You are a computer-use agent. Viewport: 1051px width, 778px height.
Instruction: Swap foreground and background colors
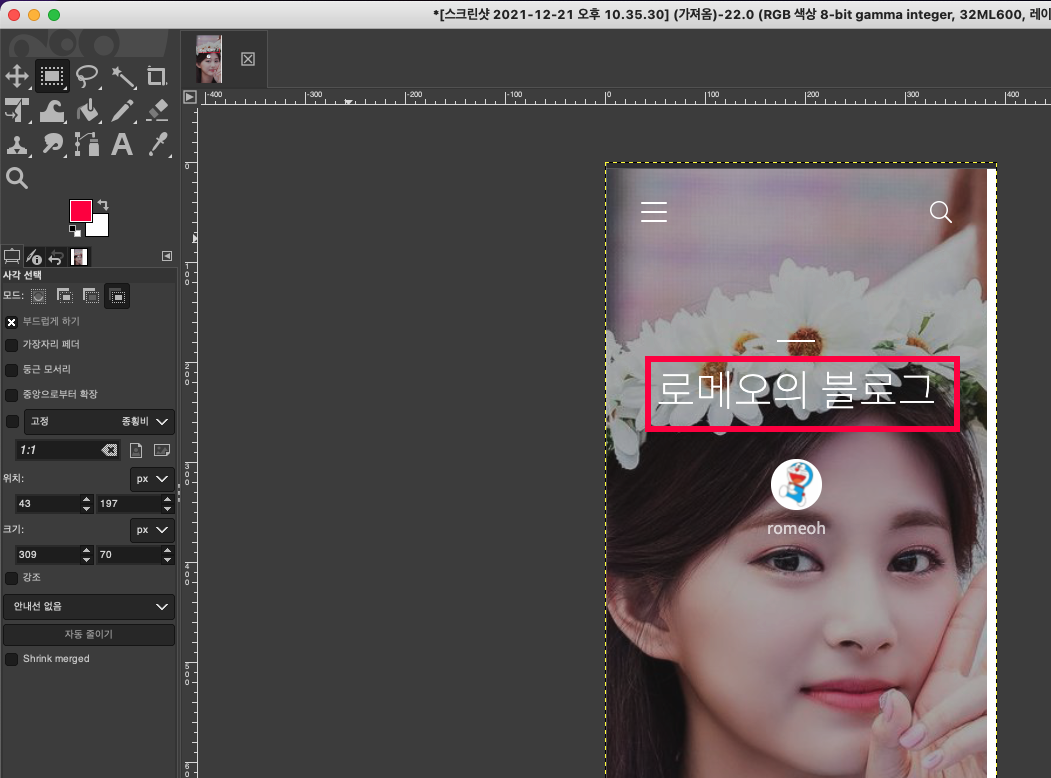(103, 204)
